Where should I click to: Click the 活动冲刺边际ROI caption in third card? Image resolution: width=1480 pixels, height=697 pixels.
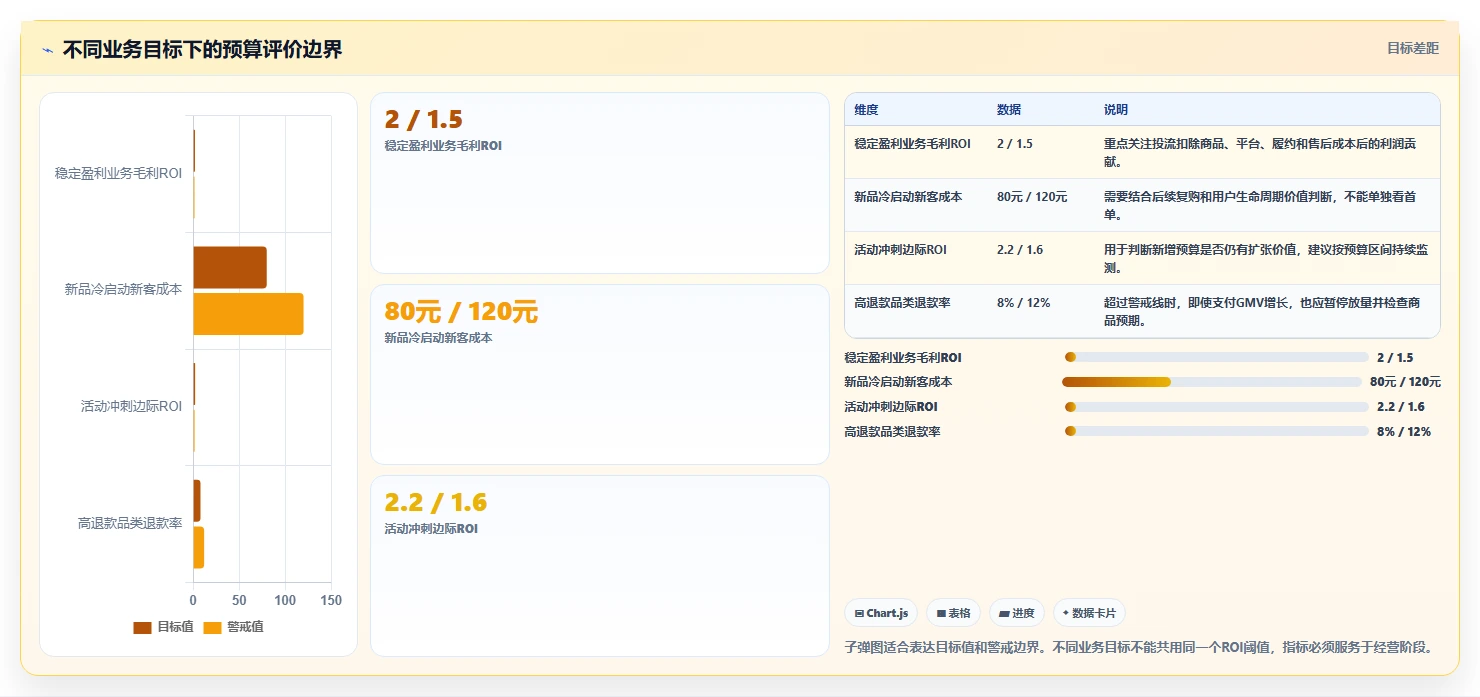point(431,529)
